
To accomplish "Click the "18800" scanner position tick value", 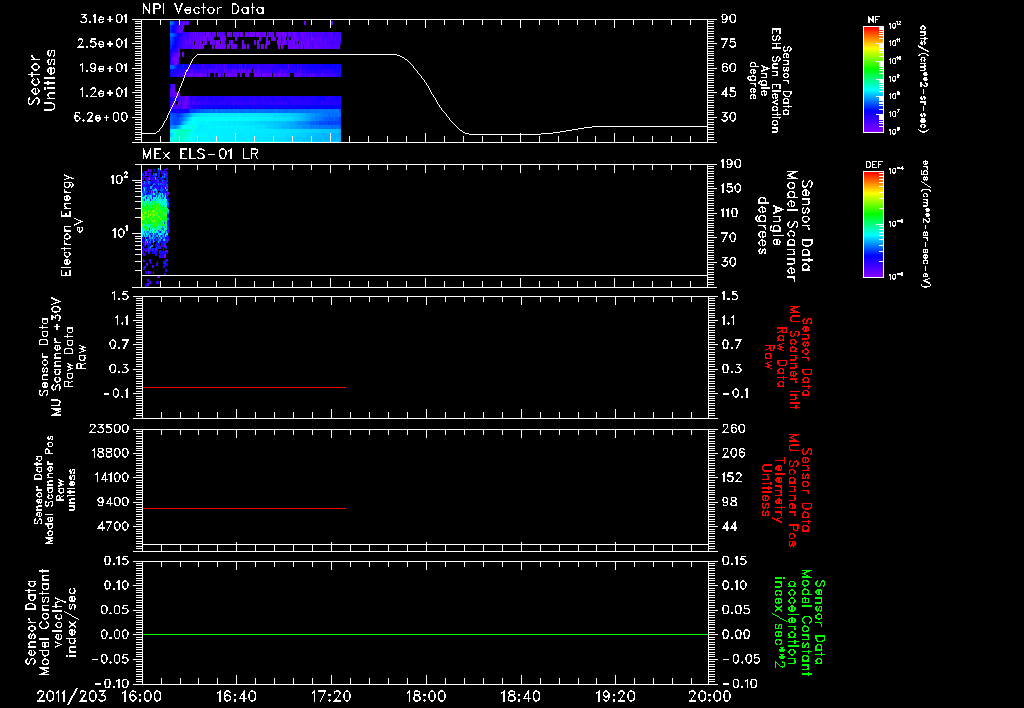I will 109,453.
